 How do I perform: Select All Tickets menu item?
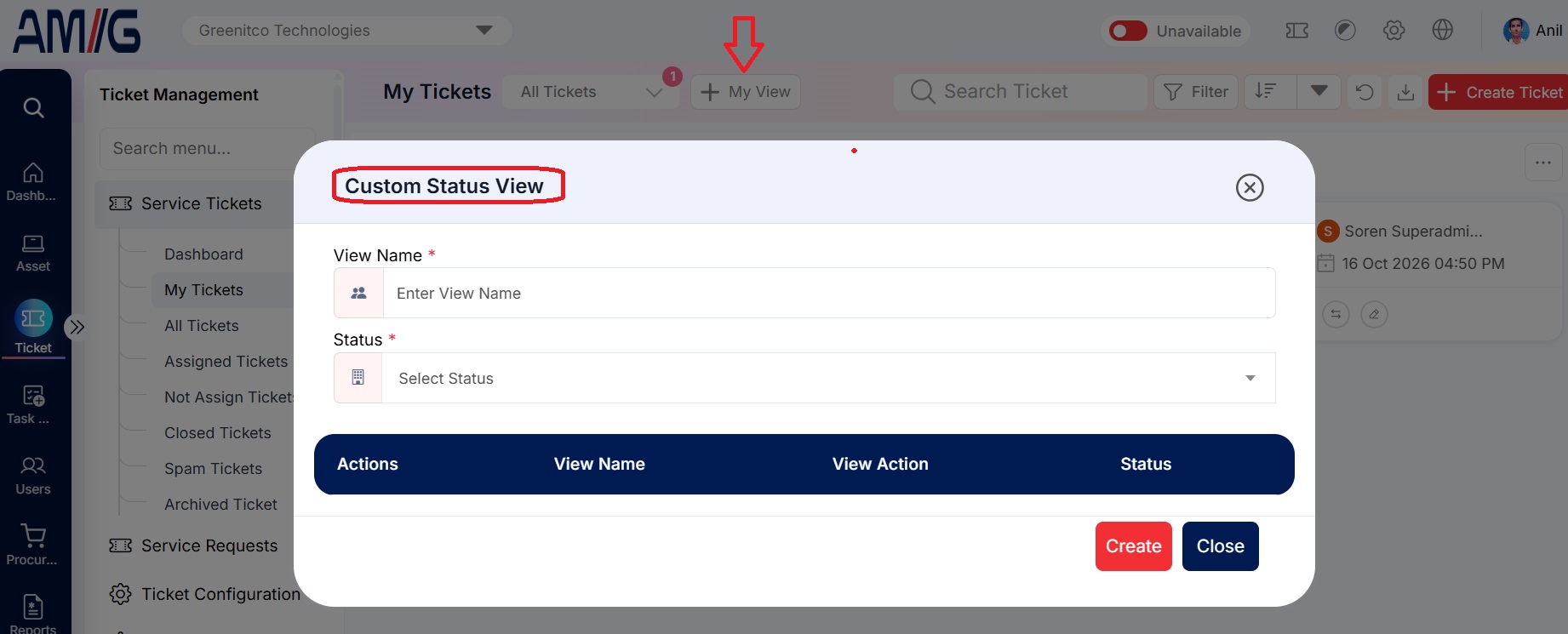pyautogui.click(x=202, y=326)
